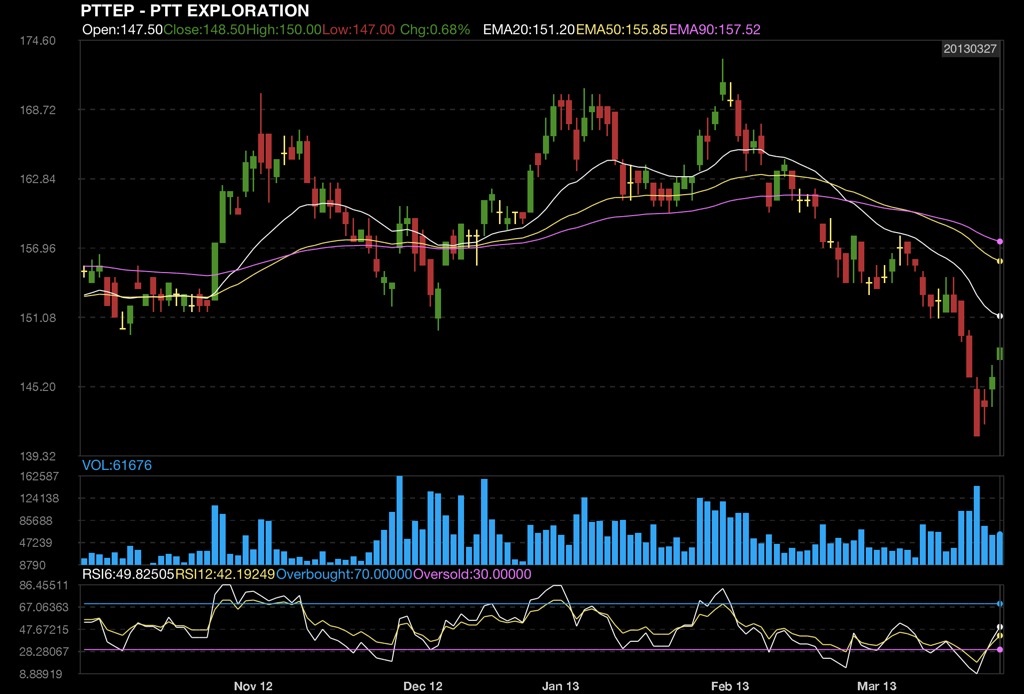Click the 28.28067 RSI axis label
The width and height of the screenshot is (1024, 694).
[x=44, y=652]
